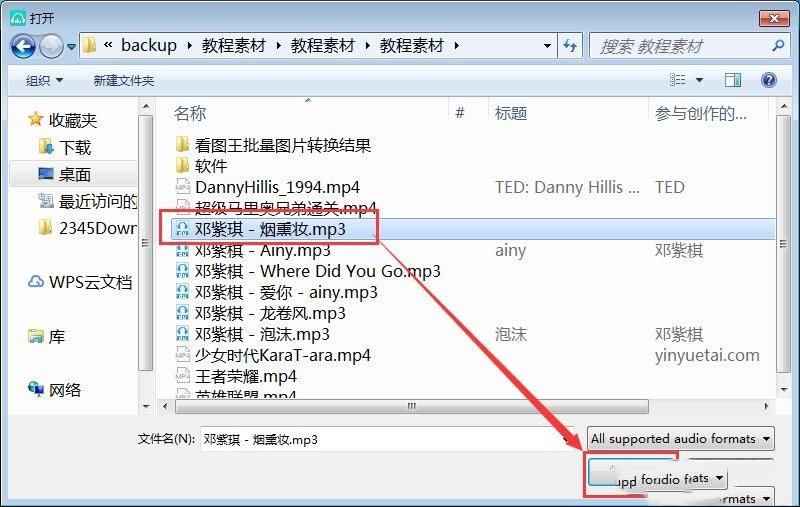This screenshot has height=507, width=800.
Task: Click the greyed forward navigation arrow
Action: (x=51, y=46)
